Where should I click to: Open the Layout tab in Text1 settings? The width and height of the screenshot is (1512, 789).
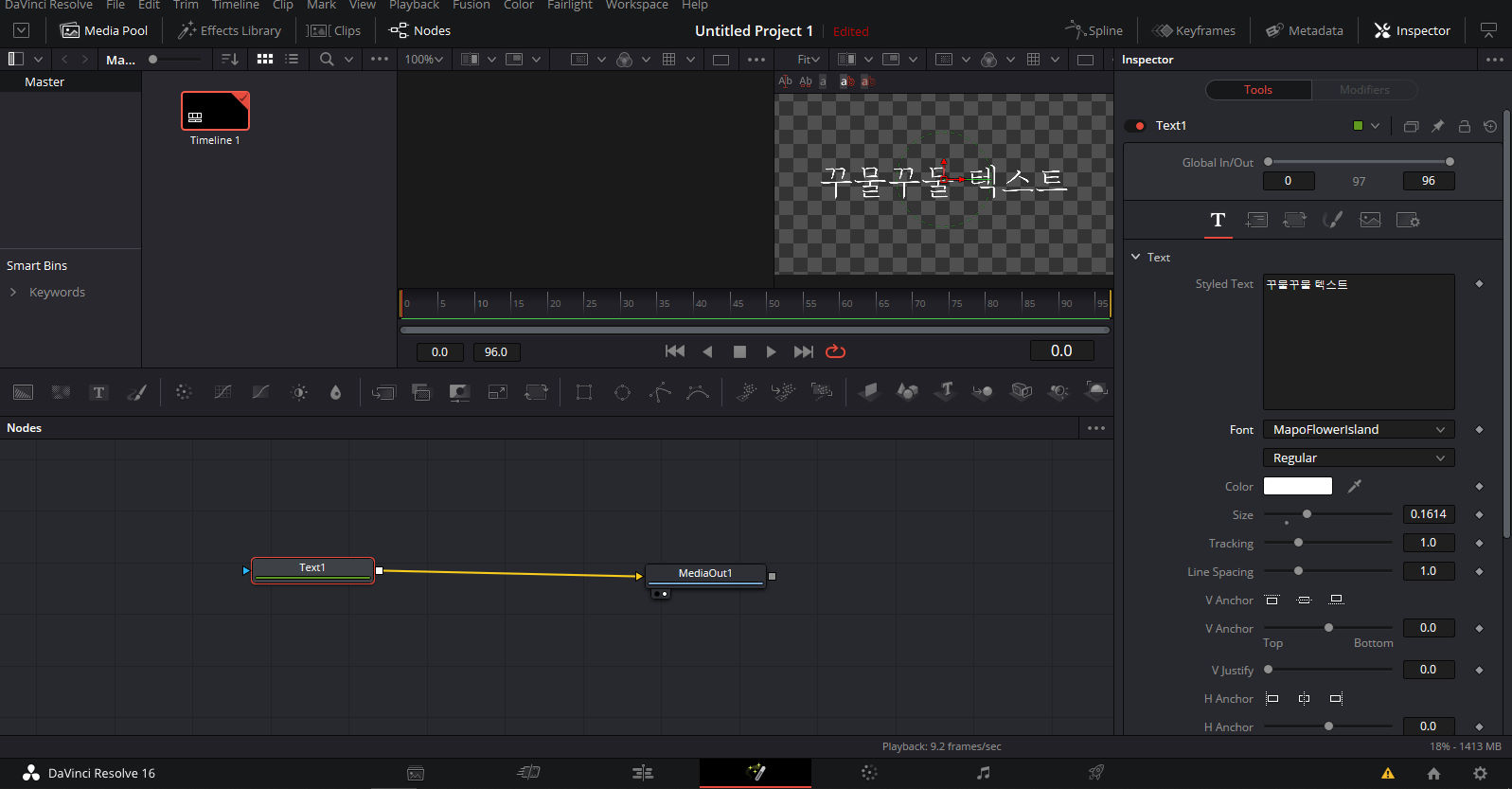tap(1256, 220)
